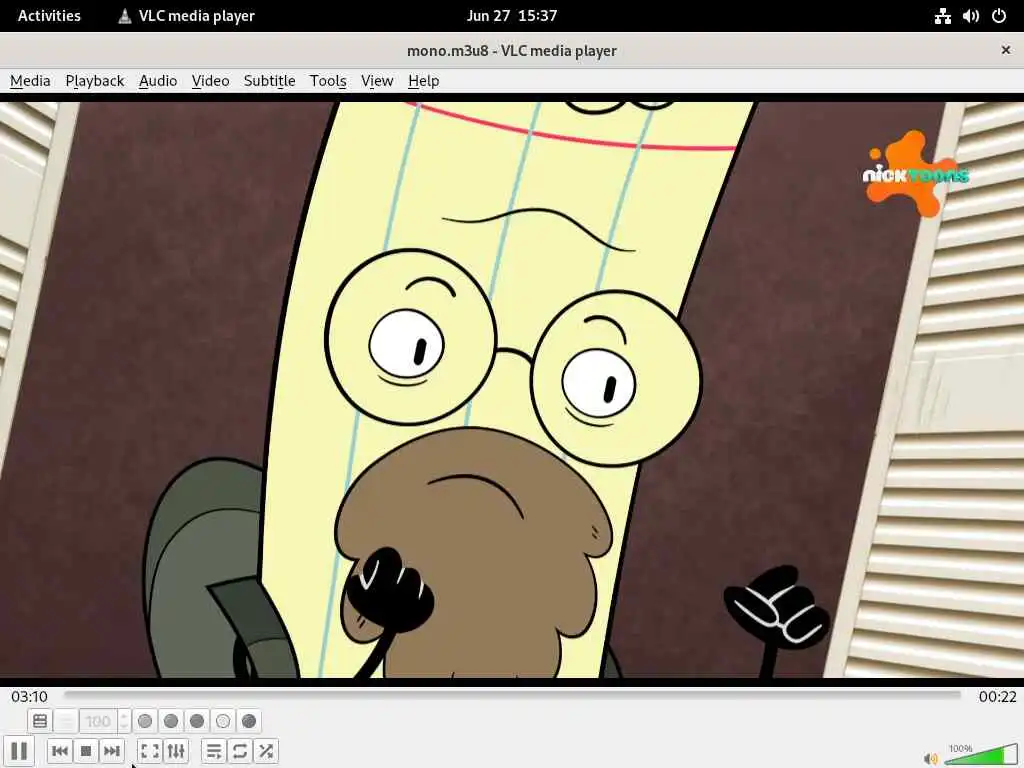Open the Audio menu
1024x768 pixels.
pyautogui.click(x=158, y=81)
